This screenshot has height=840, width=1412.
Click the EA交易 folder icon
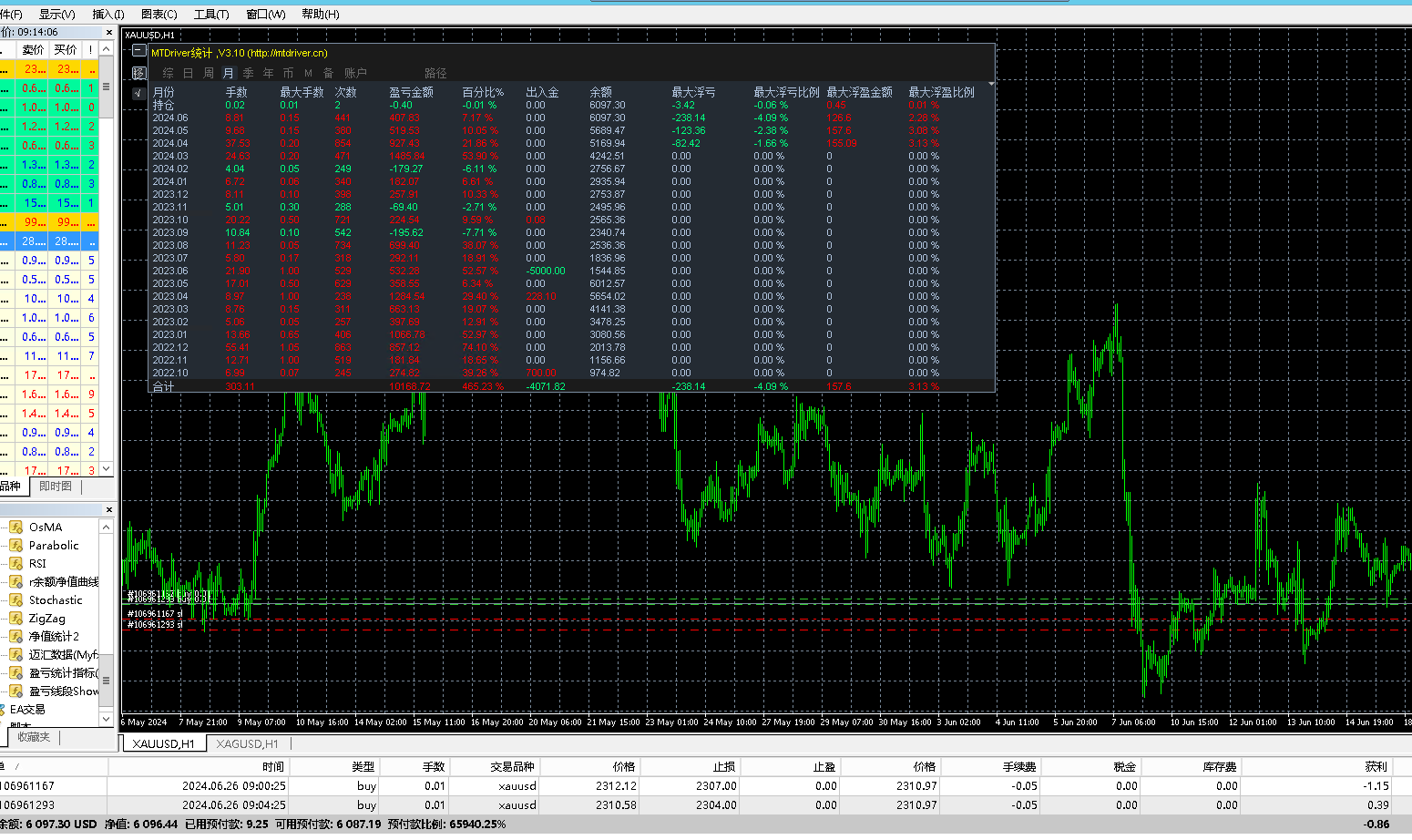coord(3,709)
